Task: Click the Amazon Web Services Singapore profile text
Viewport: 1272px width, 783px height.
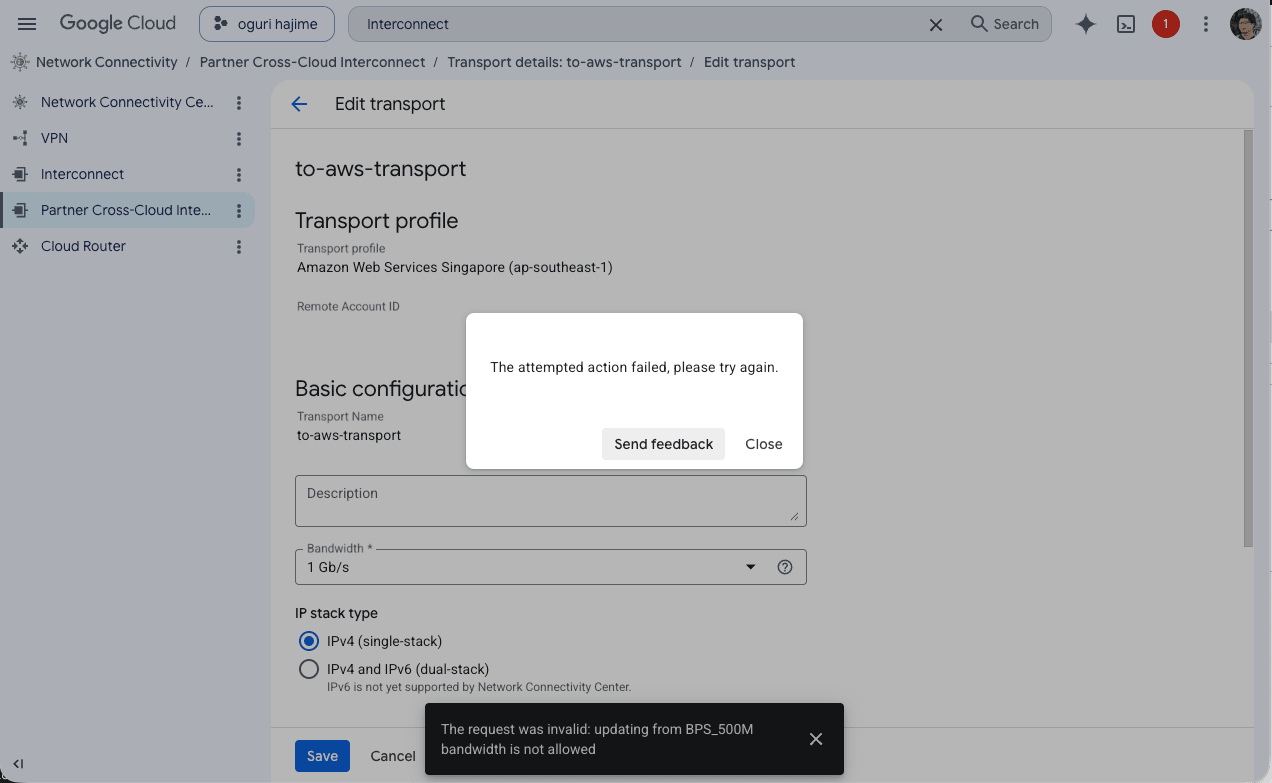Action: [455, 267]
